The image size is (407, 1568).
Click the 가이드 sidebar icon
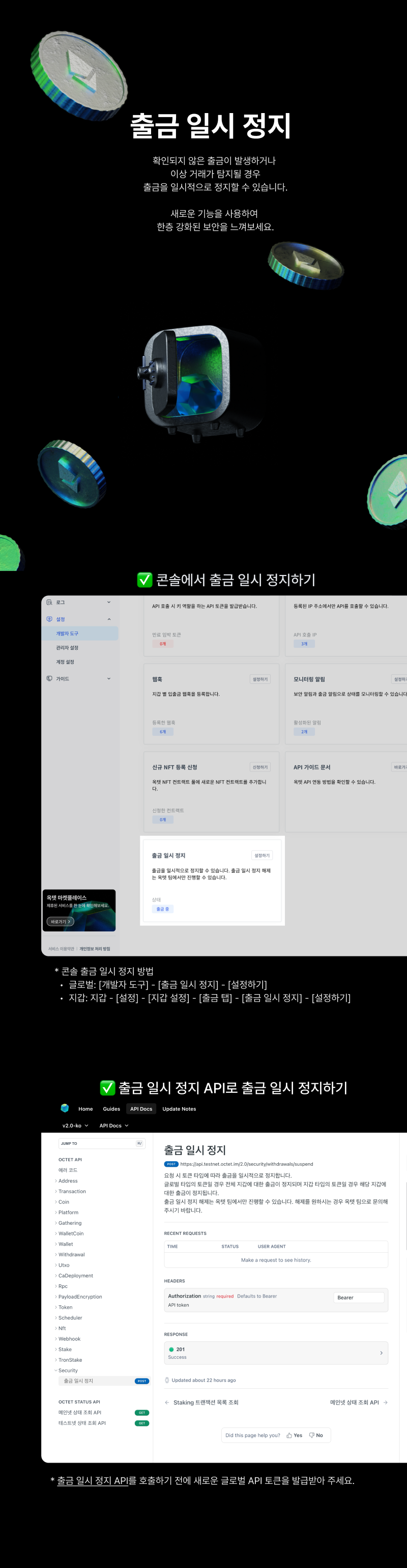49,678
